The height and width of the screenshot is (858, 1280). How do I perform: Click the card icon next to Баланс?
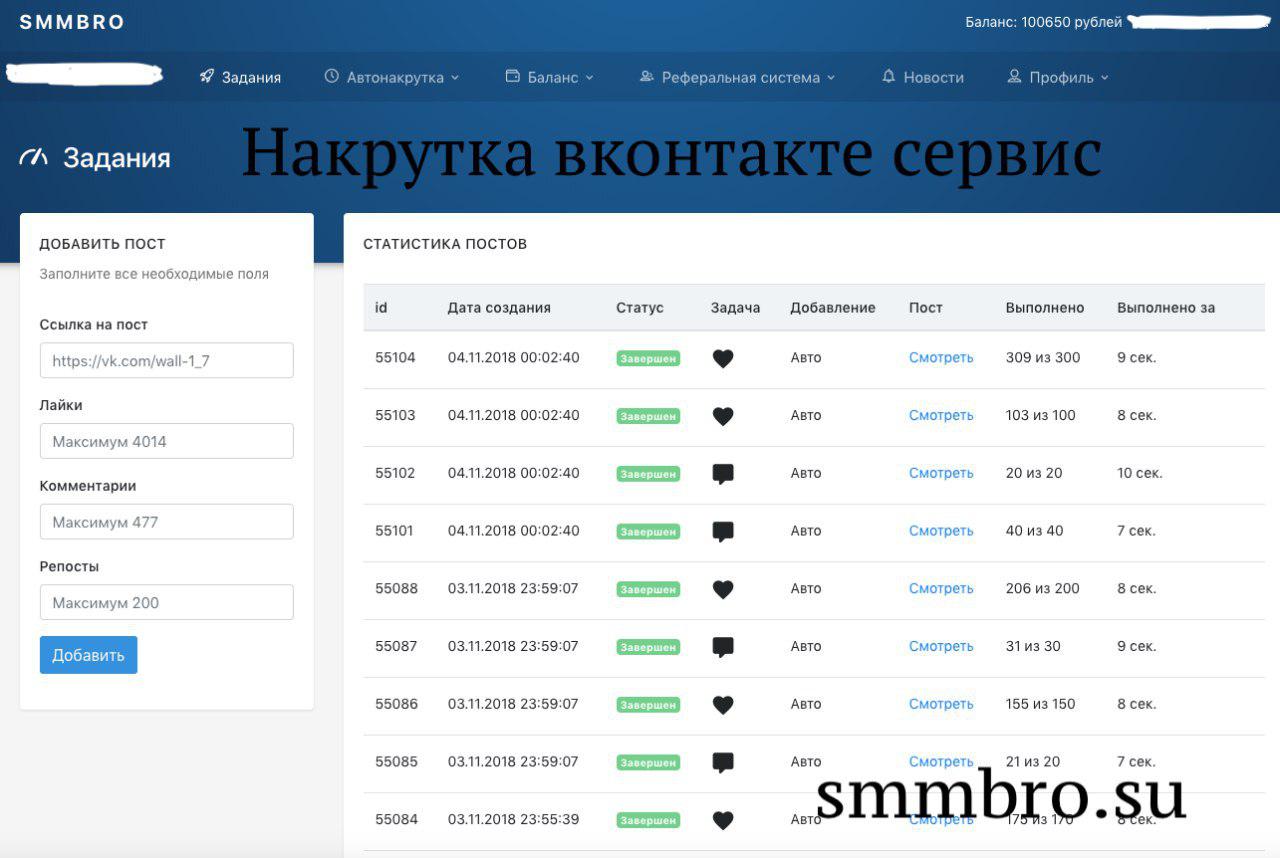click(x=511, y=76)
